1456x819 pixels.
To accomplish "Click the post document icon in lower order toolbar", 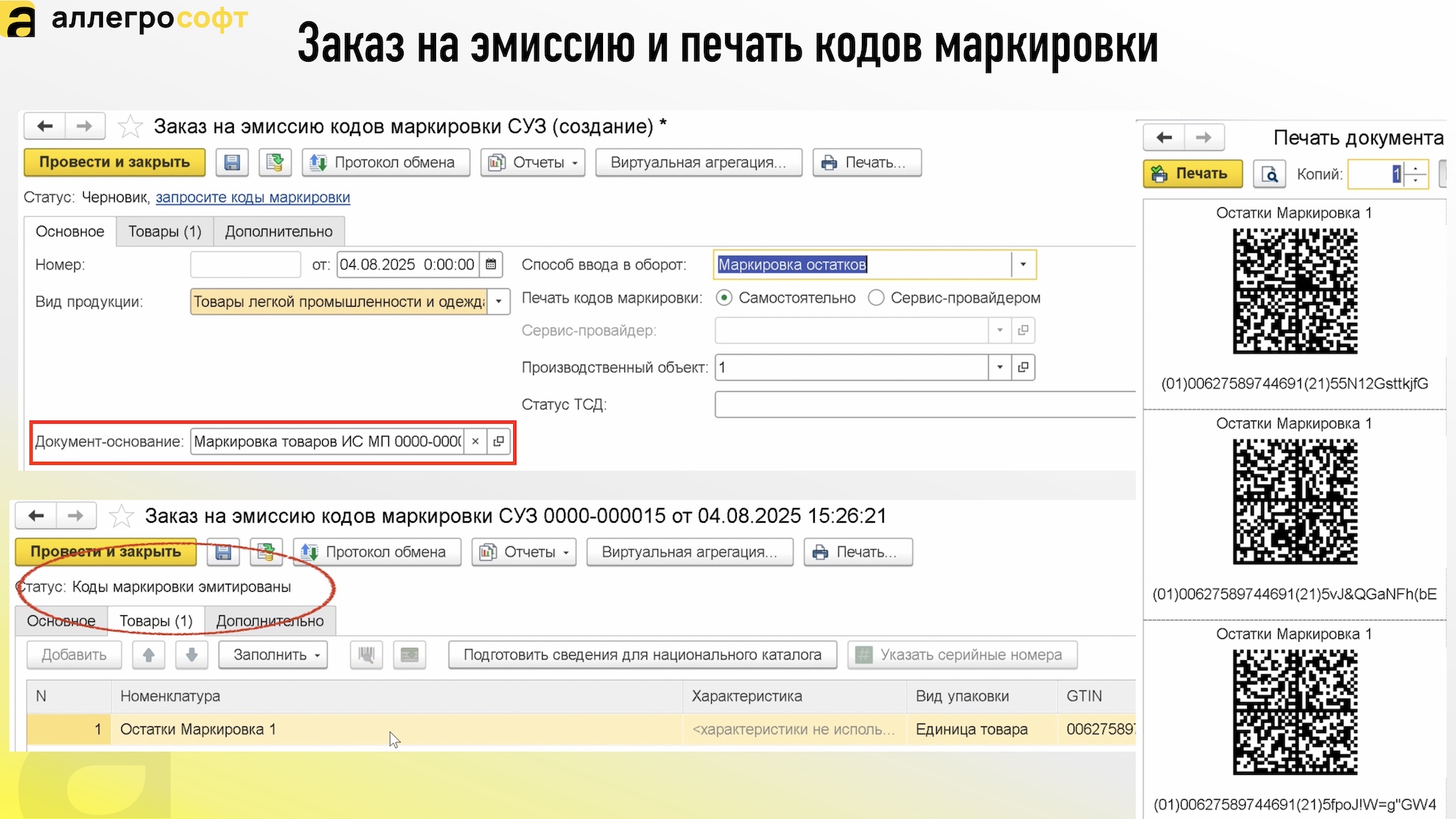I will 266,552.
